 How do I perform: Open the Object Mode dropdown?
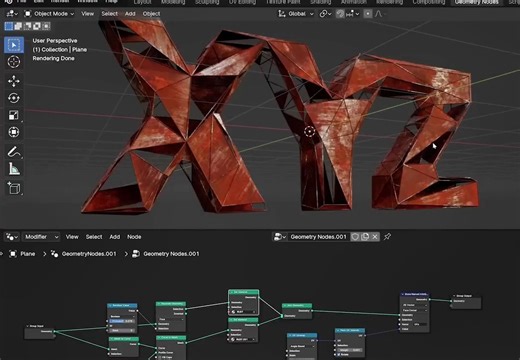(50, 14)
